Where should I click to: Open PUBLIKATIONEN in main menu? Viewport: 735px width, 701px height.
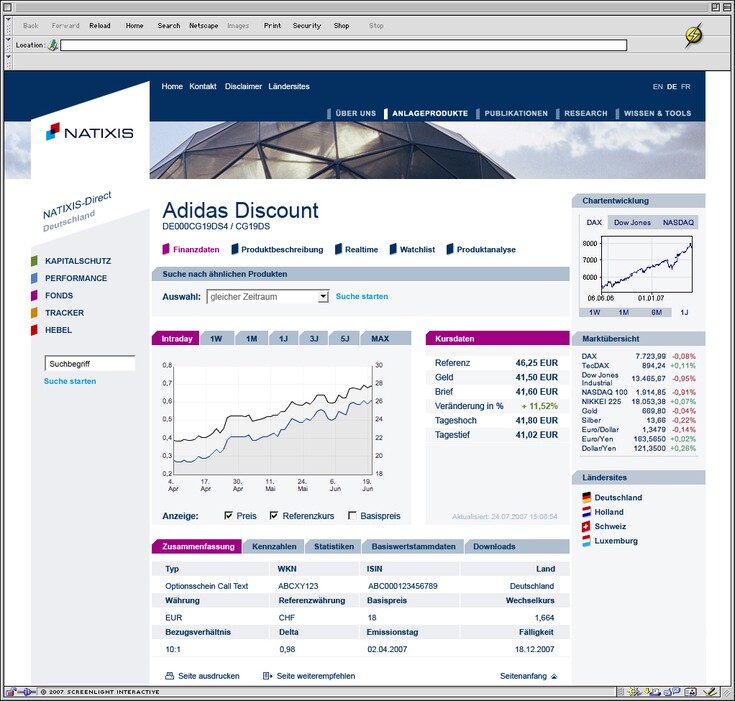coord(516,113)
